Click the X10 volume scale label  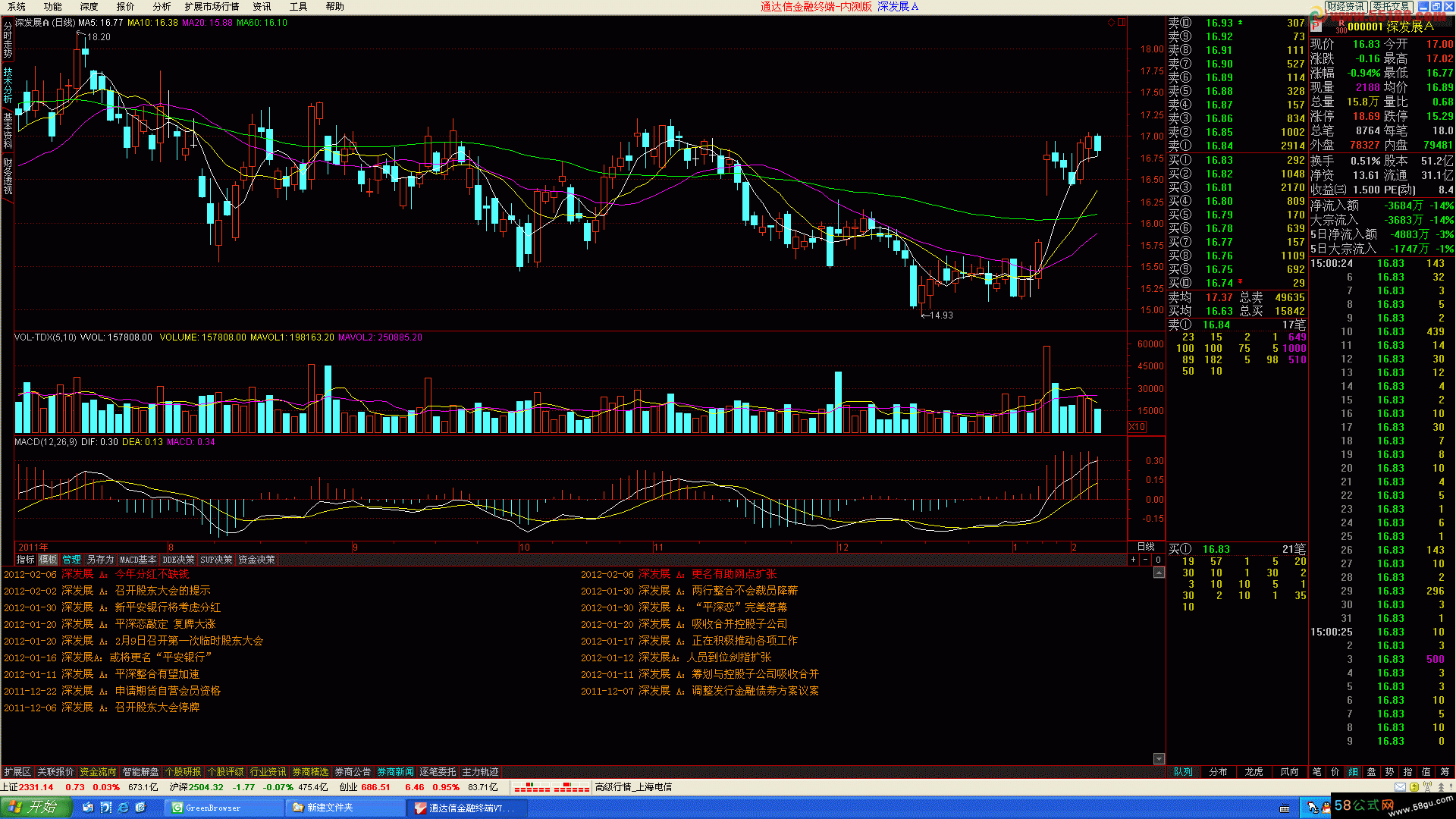1137,427
